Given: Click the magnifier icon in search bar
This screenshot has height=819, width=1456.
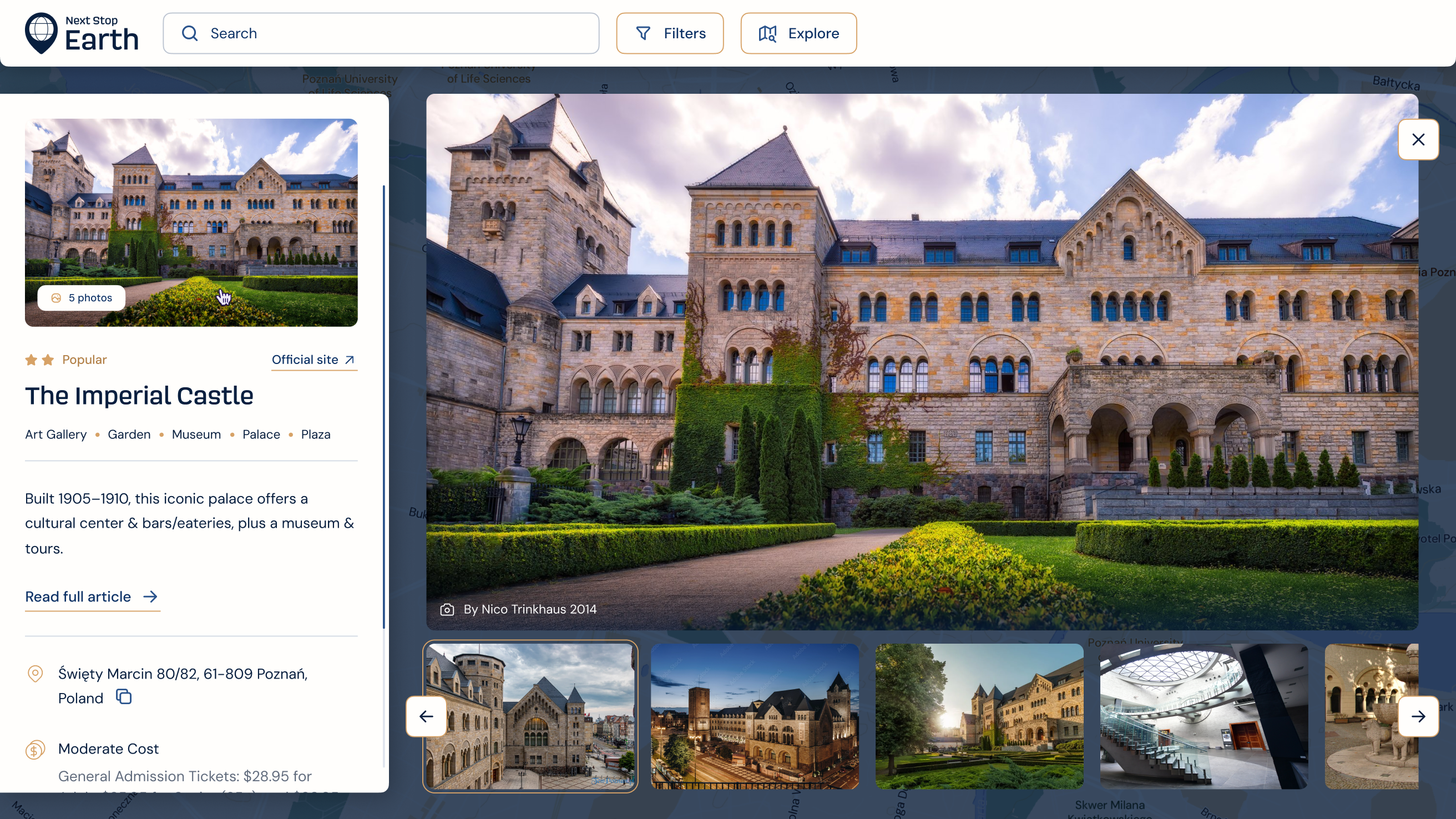Looking at the screenshot, I should pos(190,33).
